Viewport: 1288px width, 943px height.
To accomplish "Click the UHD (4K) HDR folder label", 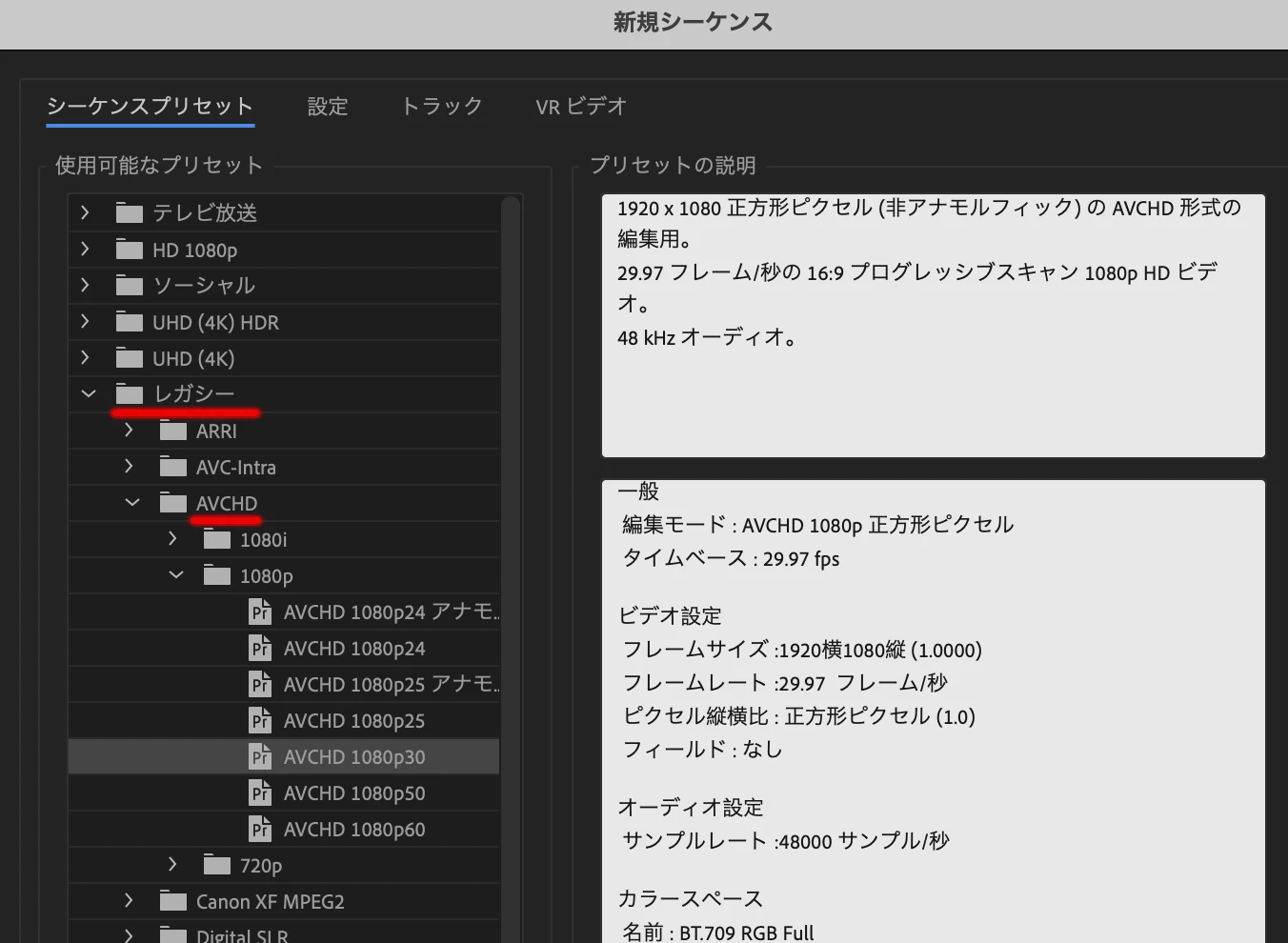I will click(216, 323).
